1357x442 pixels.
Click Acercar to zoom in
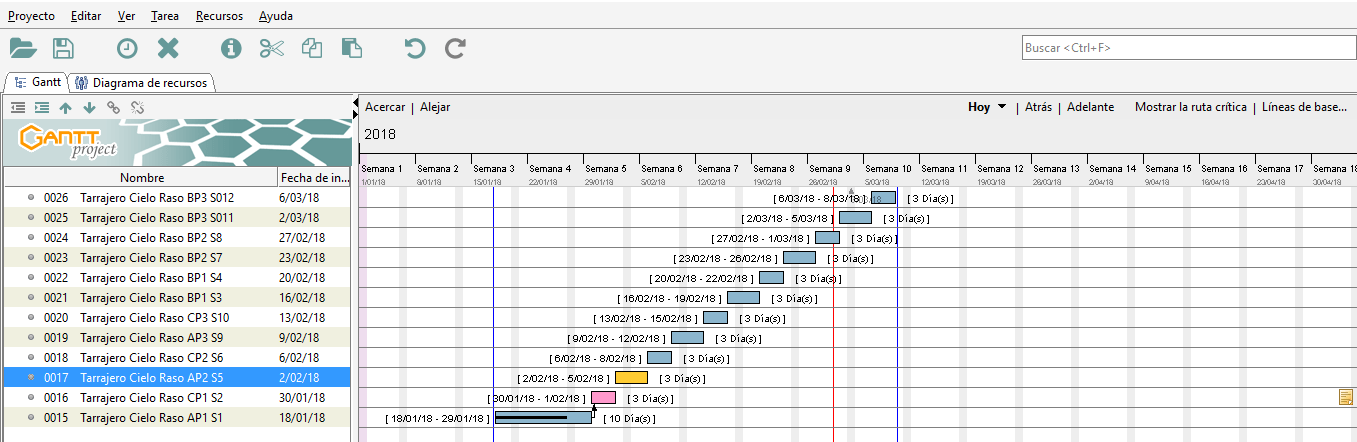click(385, 107)
